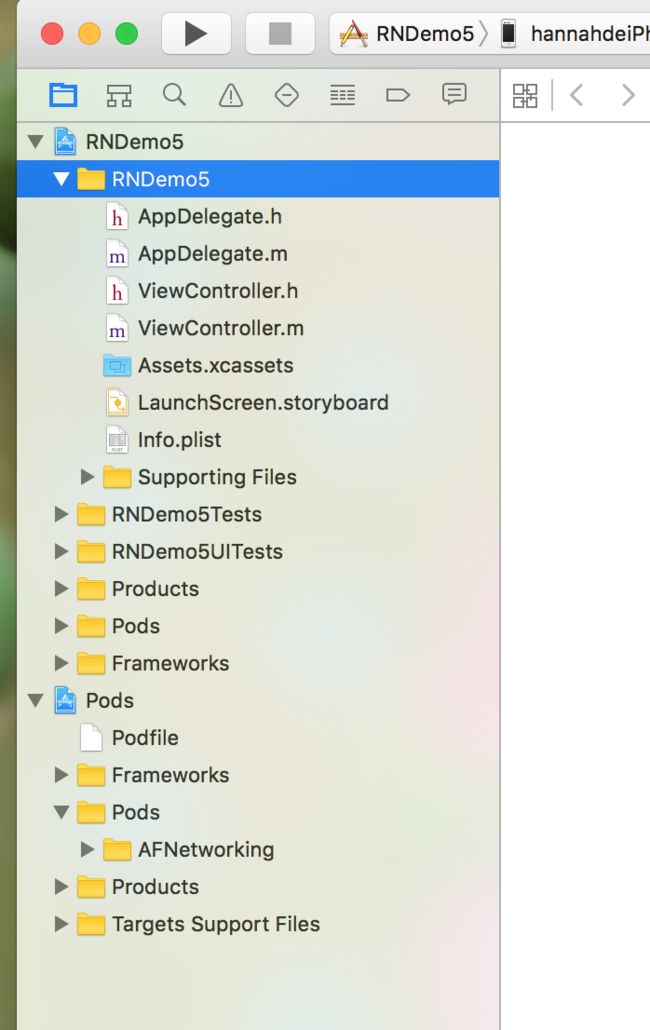Open the Debug navigator

tap(343, 95)
